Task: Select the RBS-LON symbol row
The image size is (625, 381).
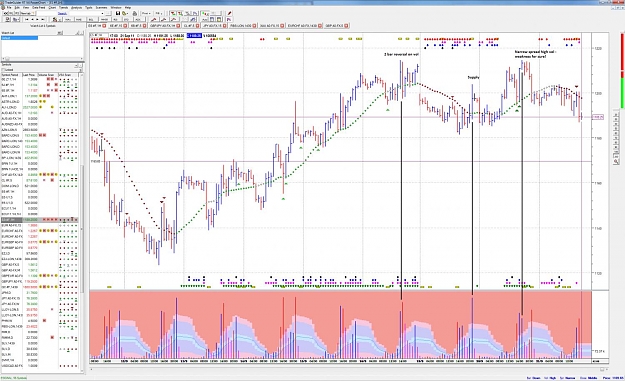Action: pyautogui.click(x=40, y=326)
